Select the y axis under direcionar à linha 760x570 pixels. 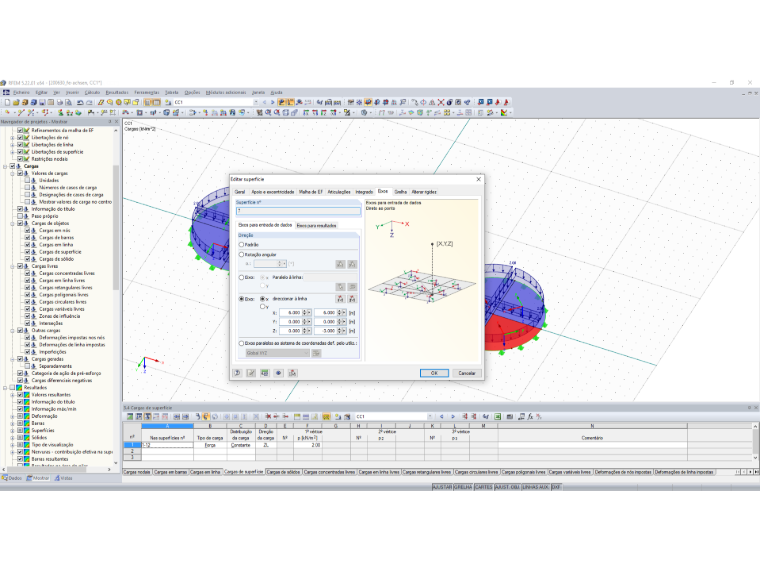[x=263, y=306]
